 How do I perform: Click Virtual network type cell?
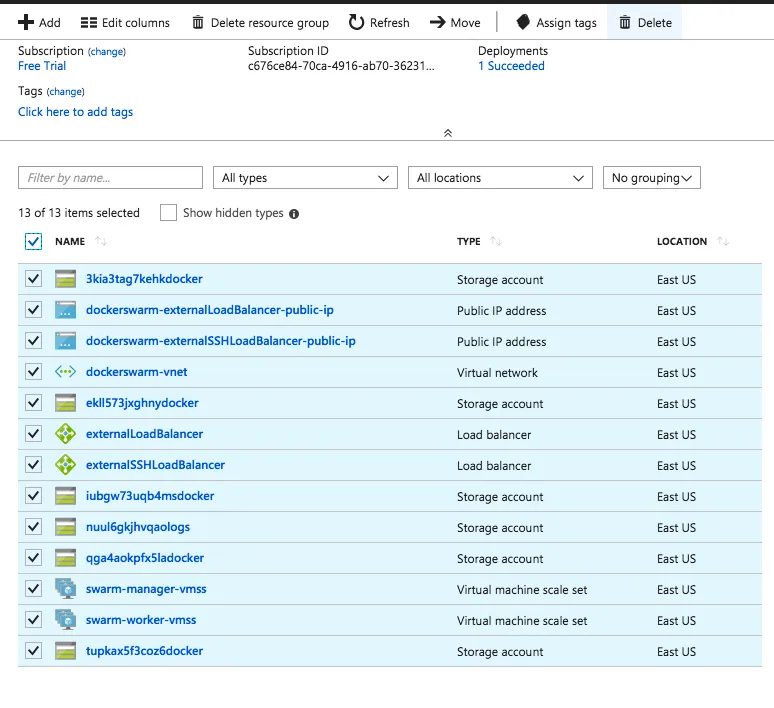point(497,373)
